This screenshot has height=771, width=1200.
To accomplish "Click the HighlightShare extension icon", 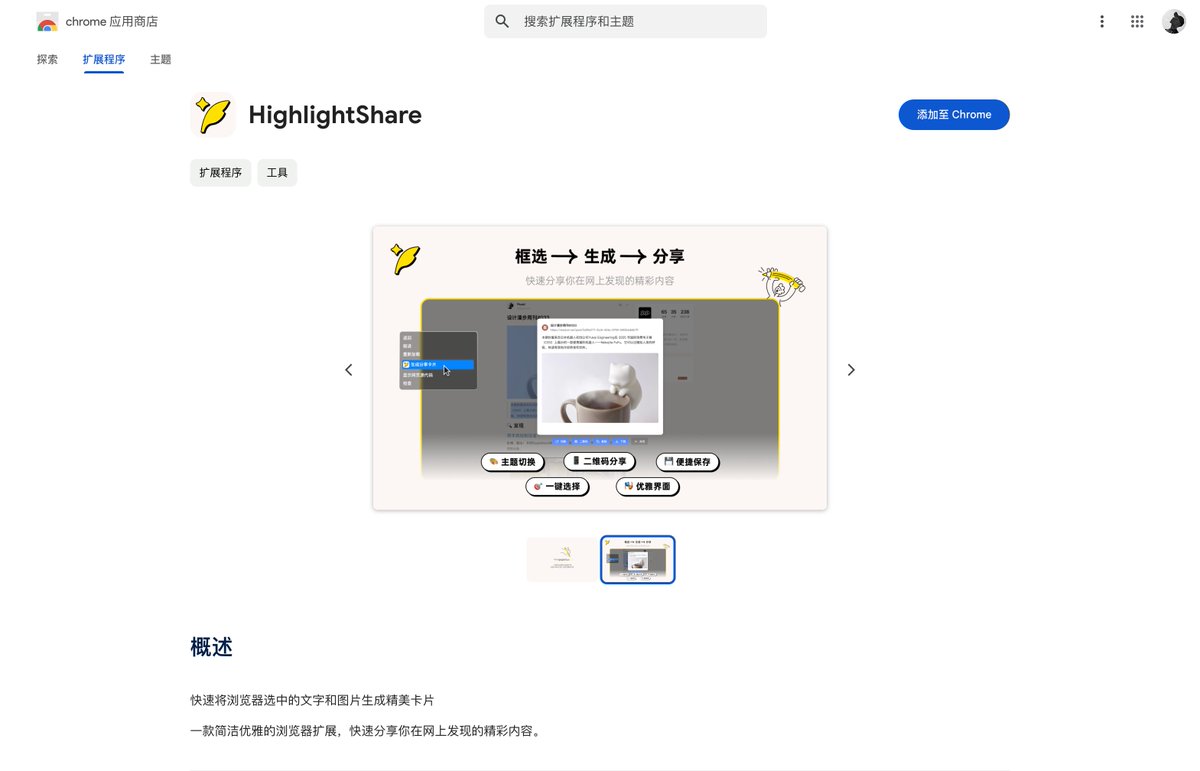I will [213, 115].
